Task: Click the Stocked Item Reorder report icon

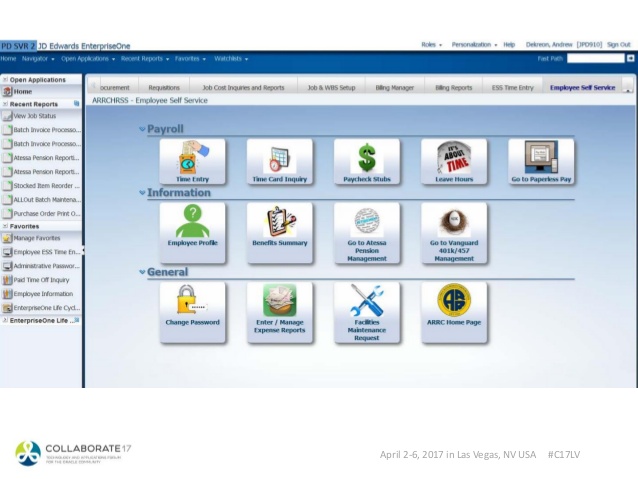Action: pyautogui.click(x=7, y=186)
